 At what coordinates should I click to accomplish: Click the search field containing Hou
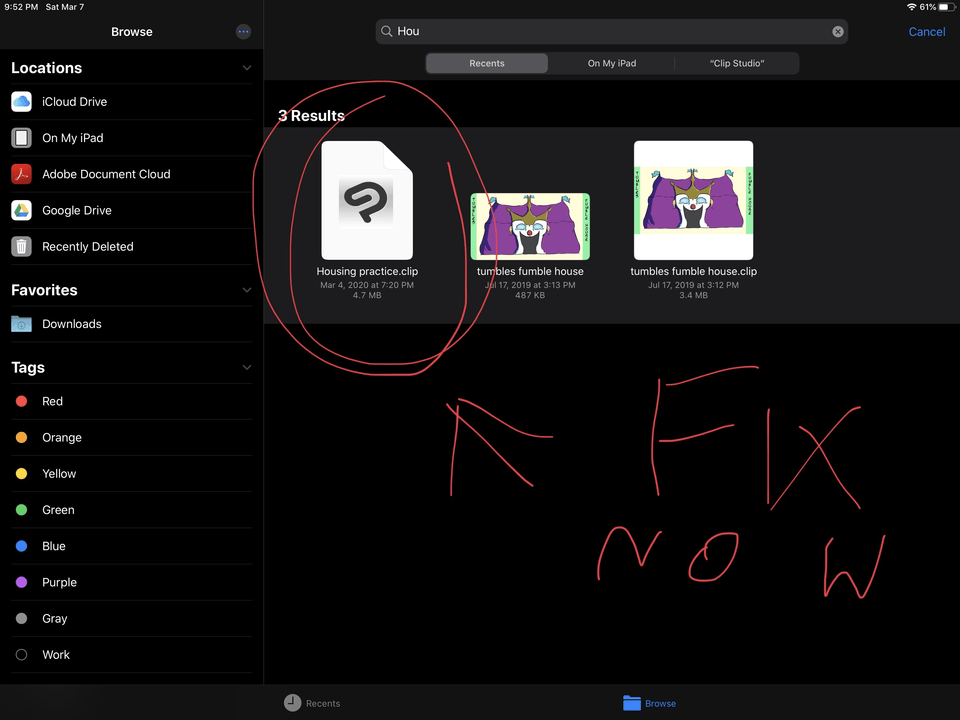tap(610, 32)
